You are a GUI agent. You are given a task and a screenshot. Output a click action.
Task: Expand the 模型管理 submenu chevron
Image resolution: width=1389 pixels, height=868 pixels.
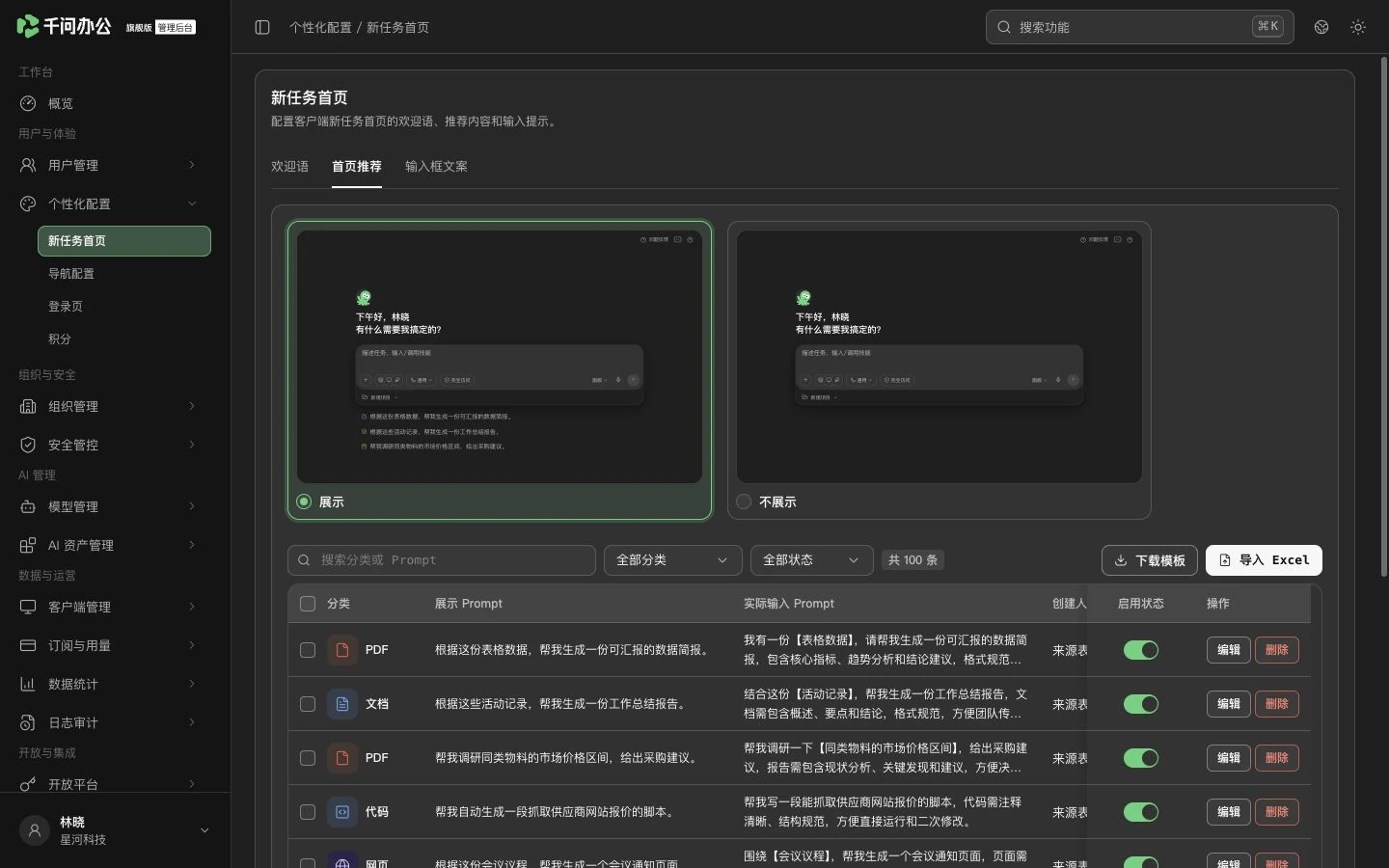tap(192, 506)
